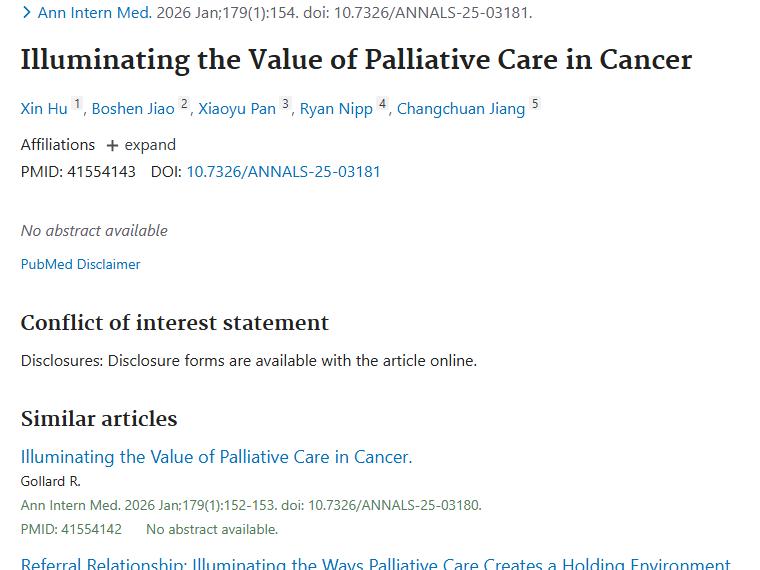
Task: Click affiliation superscript 5 beside Changchuan Jiang
Action: point(535,104)
